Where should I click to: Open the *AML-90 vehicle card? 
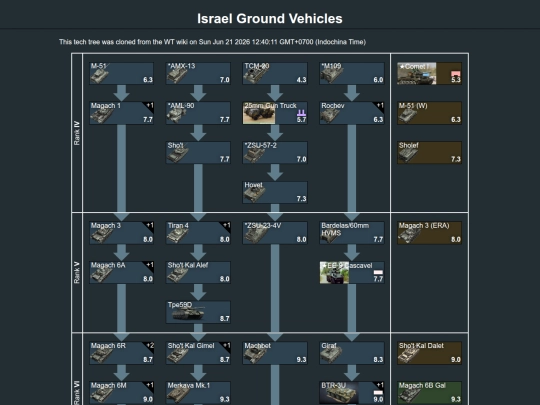click(198, 113)
